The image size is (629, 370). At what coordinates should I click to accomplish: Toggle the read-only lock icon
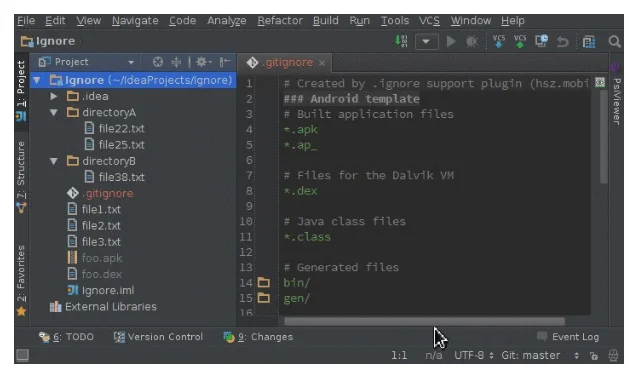tap(593, 356)
